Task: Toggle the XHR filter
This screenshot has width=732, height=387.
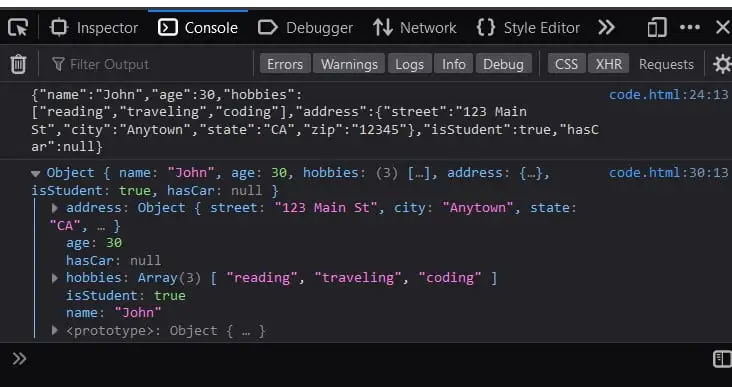Action: [609, 64]
